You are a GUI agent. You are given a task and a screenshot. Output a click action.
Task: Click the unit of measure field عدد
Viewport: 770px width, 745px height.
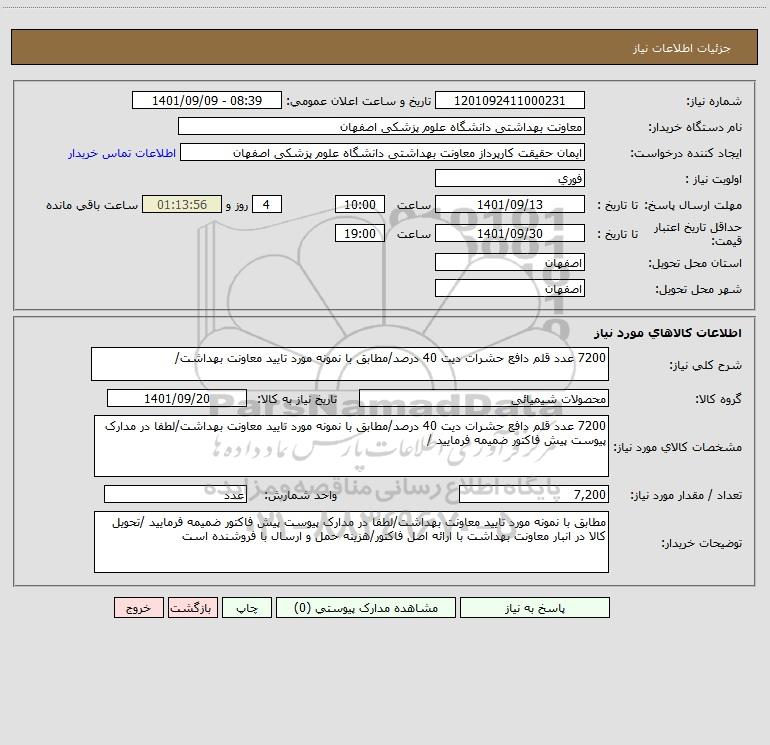point(175,494)
